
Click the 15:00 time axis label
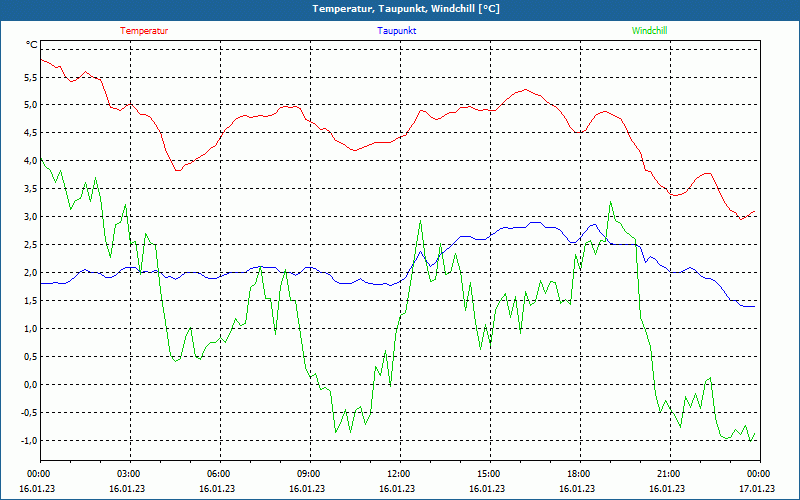[487, 474]
